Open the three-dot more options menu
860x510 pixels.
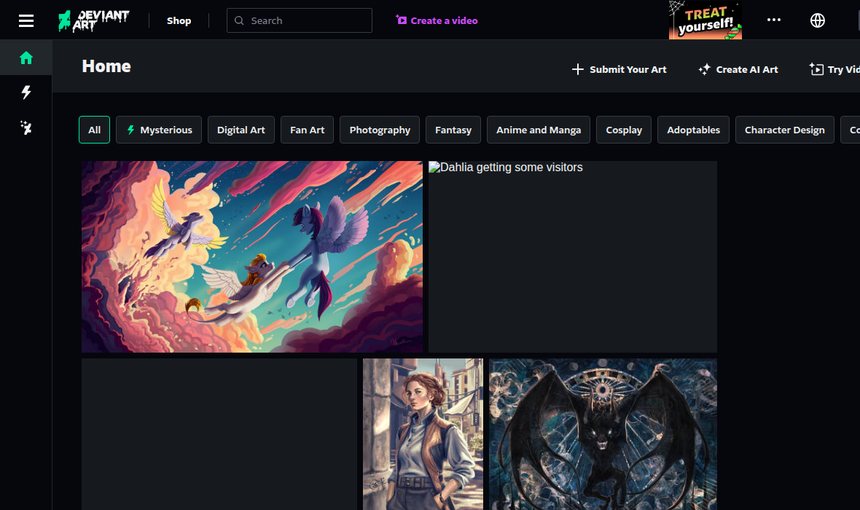pos(774,20)
